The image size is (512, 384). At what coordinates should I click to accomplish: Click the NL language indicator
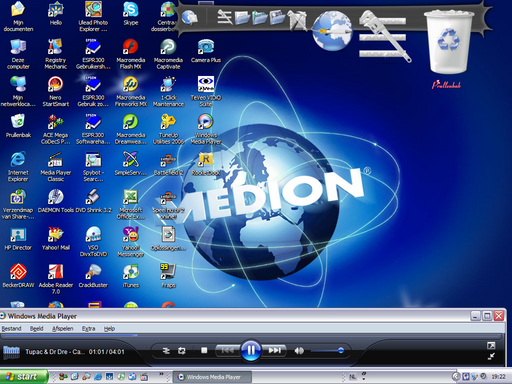click(x=352, y=377)
